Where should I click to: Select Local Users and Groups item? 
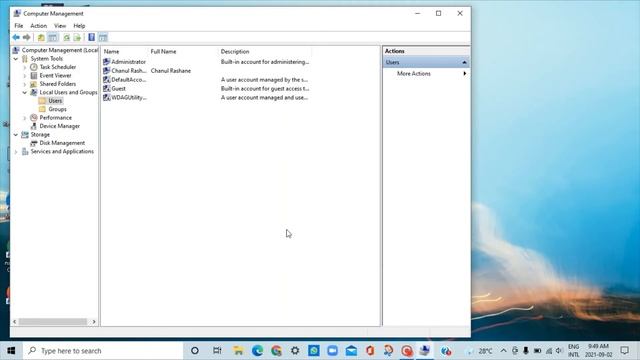pos(68,92)
